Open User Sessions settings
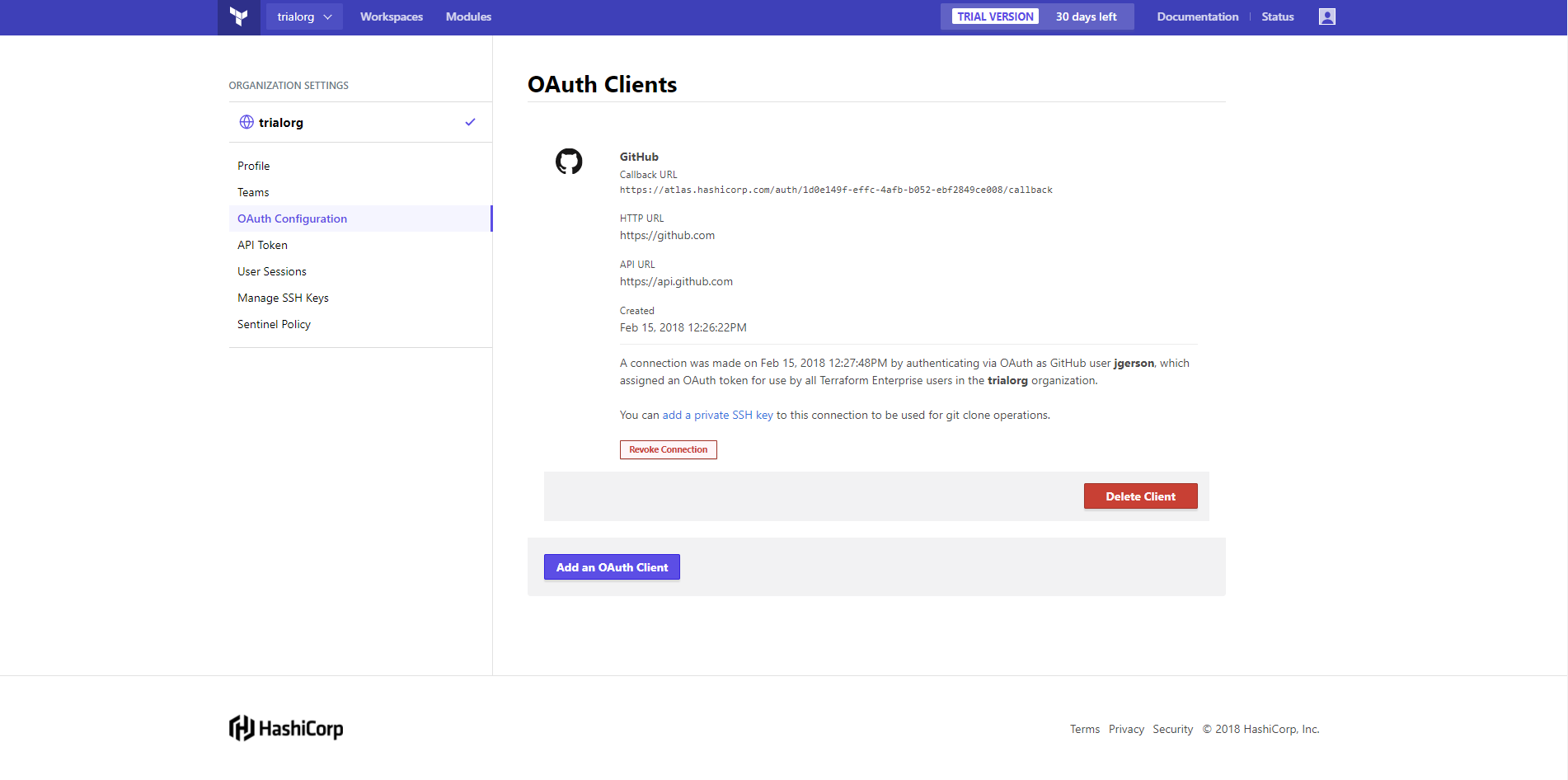Viewport: 1568px width, 780px height. pyautogui.click(x=272, y=271)
